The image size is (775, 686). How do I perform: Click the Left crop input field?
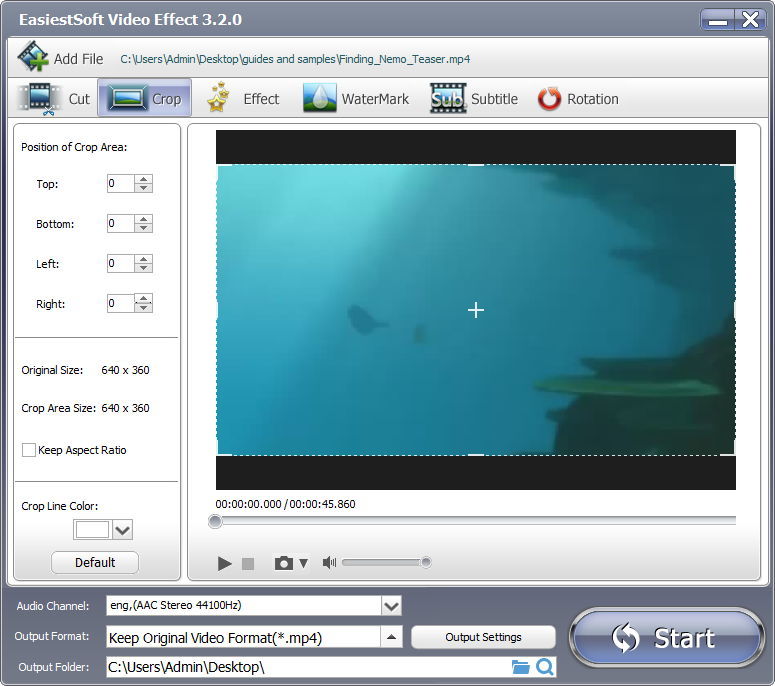[121, 263]
